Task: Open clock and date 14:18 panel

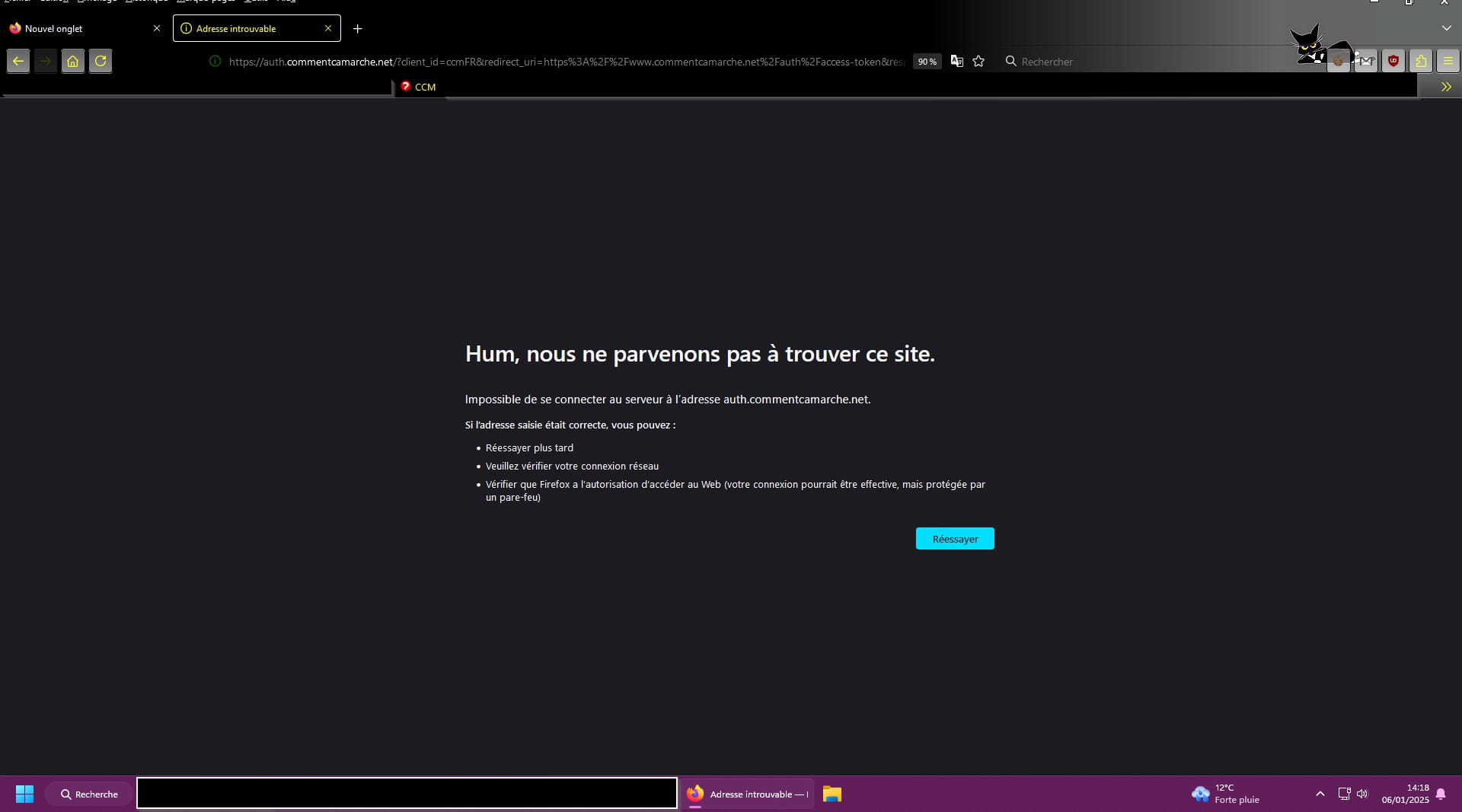Action: pyautogui.click(x=1406, y=794)
